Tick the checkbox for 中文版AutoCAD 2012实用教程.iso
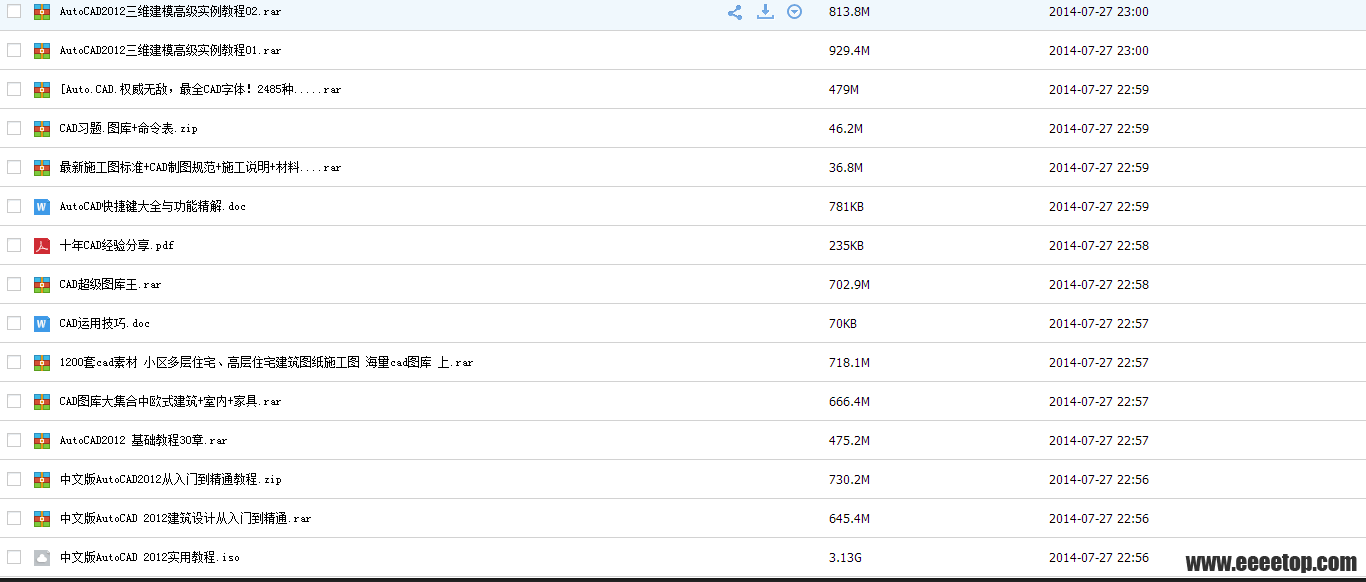This screenshot has height=582, width=1366. (14, 557)
